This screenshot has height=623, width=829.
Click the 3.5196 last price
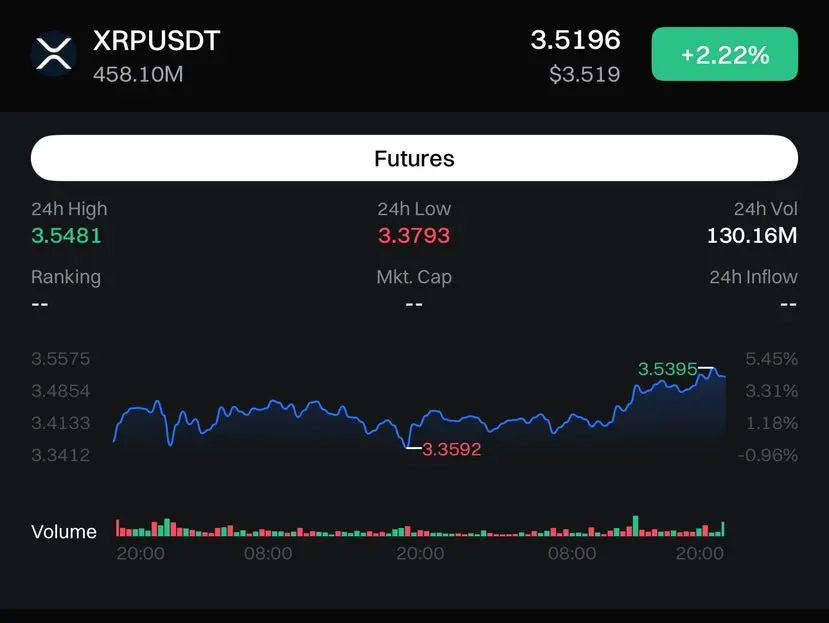[575, 40]
